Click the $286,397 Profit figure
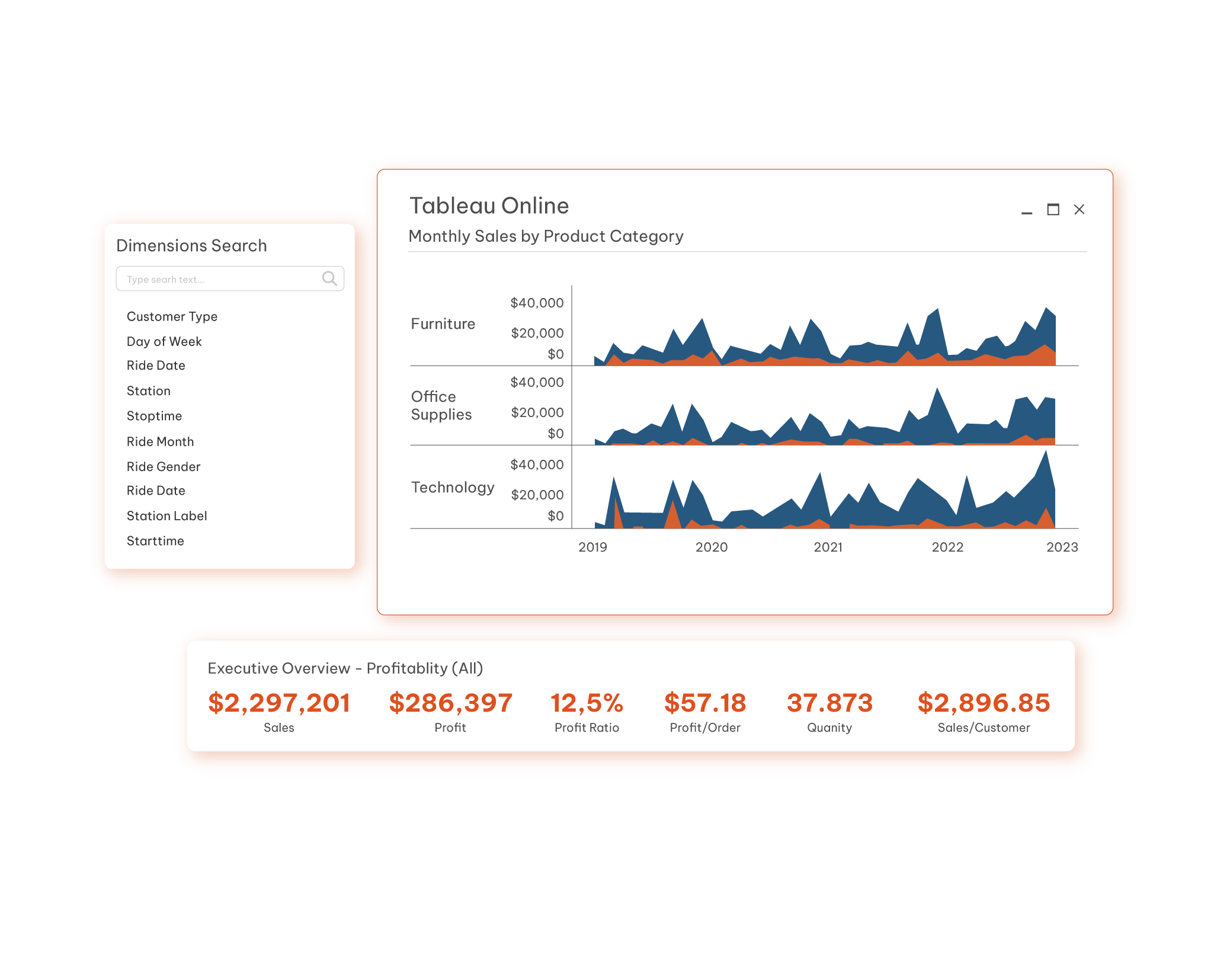Screen dimensions: 1214x980 click(x=450, y=703)
